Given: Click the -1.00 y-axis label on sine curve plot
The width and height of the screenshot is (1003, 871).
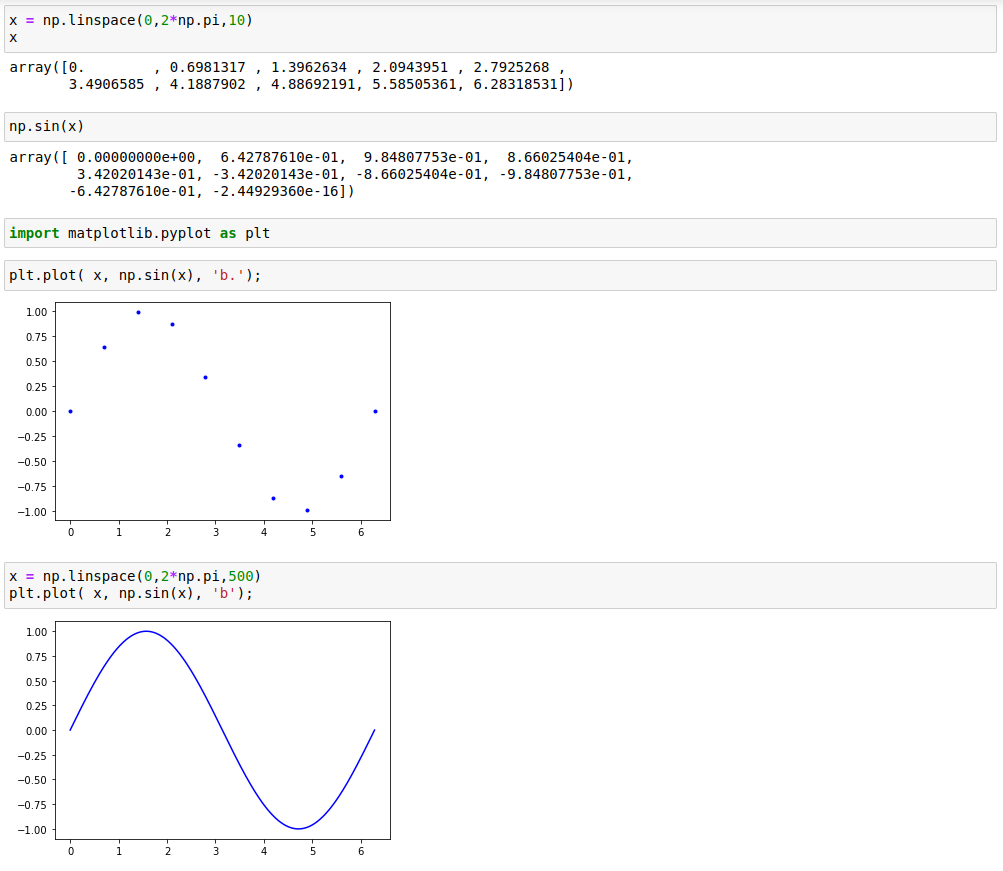Looking at the screenshot, I should (x=34, y=830).
